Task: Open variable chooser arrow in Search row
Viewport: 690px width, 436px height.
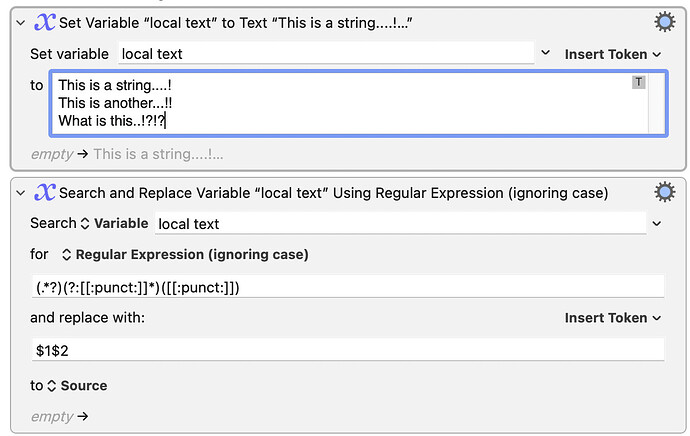Action: [657, 223]
